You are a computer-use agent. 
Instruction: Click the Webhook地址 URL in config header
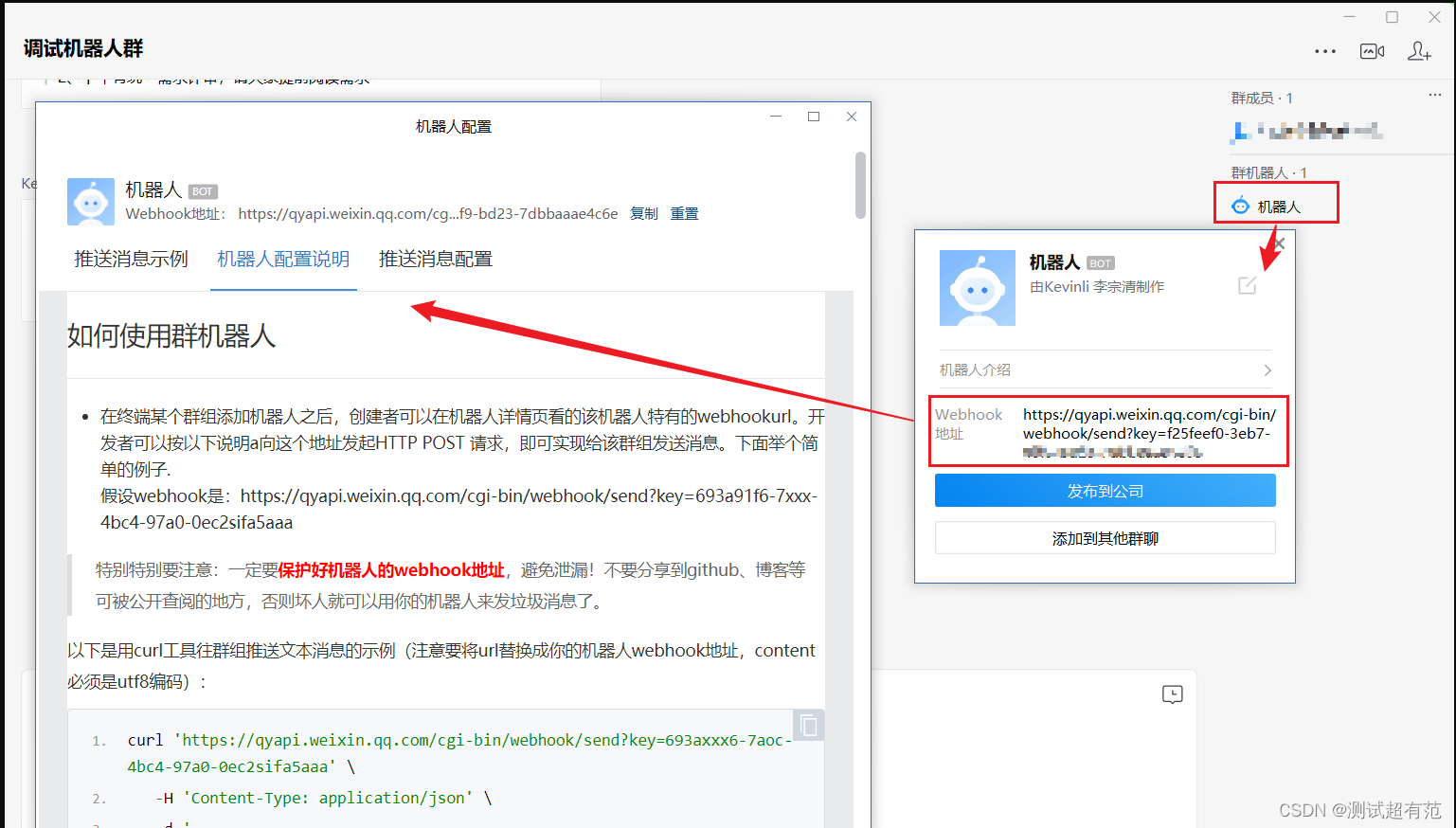(428, 214)
